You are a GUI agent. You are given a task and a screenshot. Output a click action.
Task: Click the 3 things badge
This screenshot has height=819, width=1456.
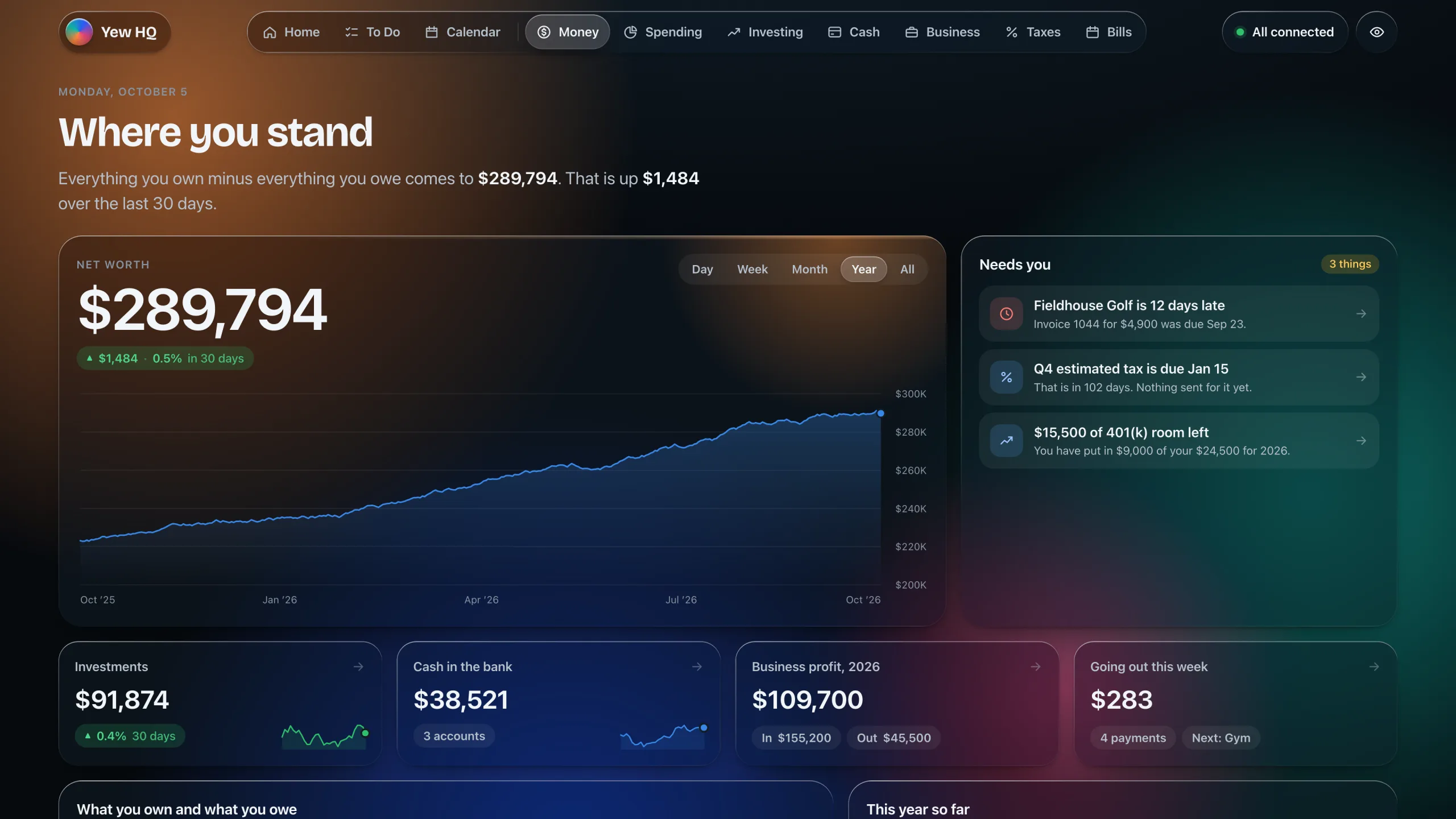tap(1350, 264)
